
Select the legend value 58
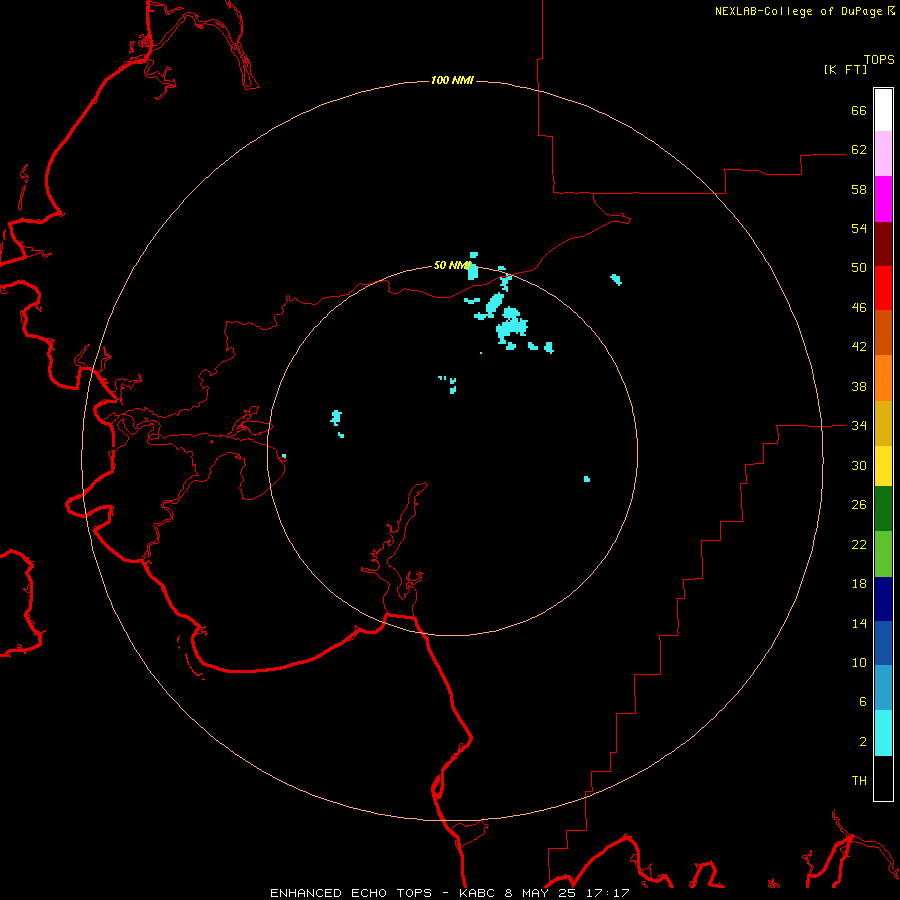(x=859, y=189)
